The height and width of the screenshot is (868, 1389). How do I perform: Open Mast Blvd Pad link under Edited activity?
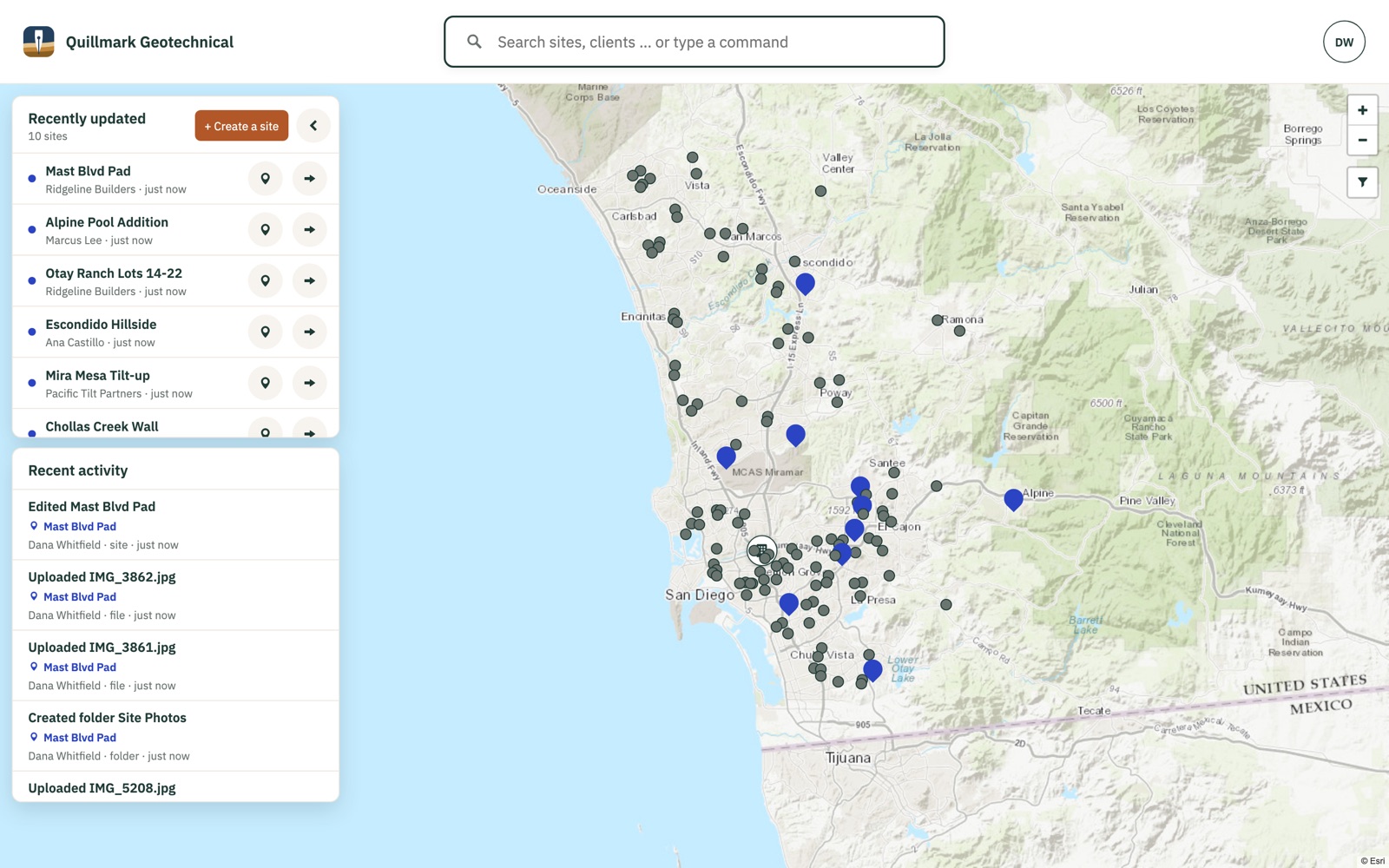pyautogui.click(x=80, y=527)
